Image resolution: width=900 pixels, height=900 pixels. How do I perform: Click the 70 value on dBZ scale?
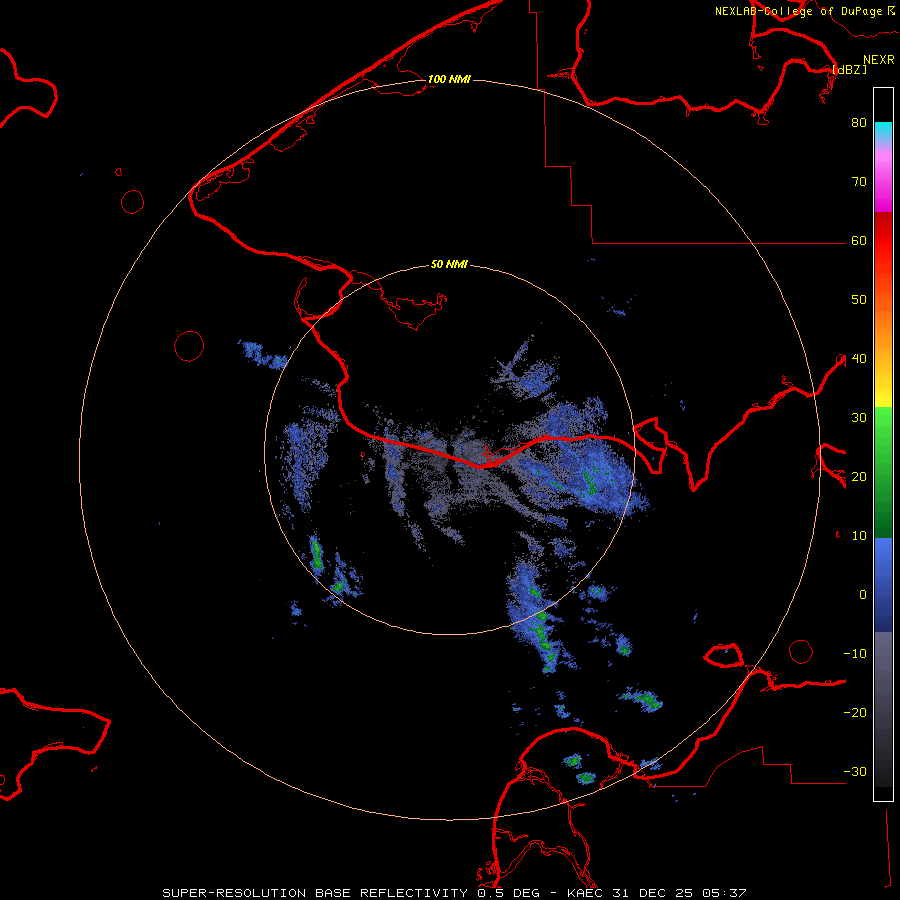(x=859, y=181)
